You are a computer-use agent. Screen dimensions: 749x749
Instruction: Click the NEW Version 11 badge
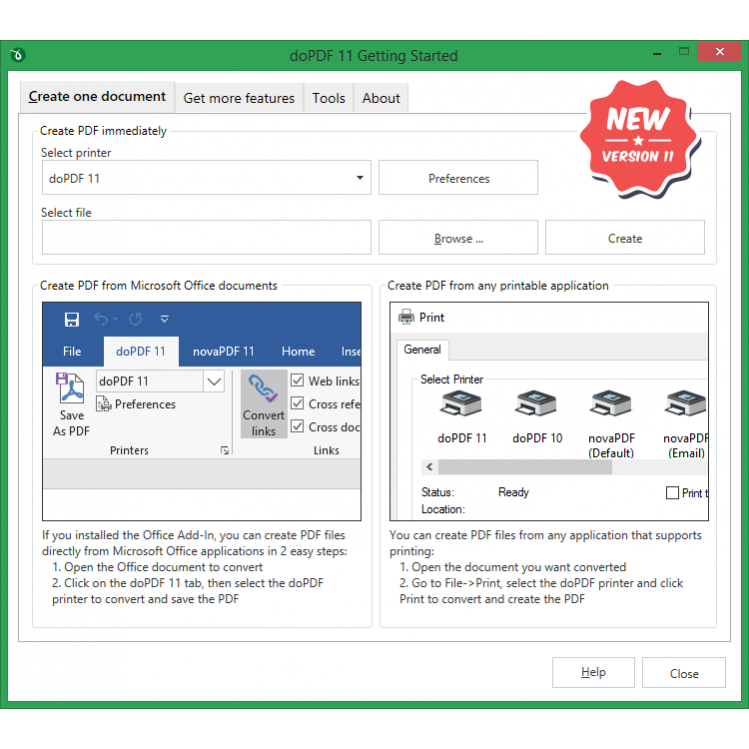pos(639,139)
